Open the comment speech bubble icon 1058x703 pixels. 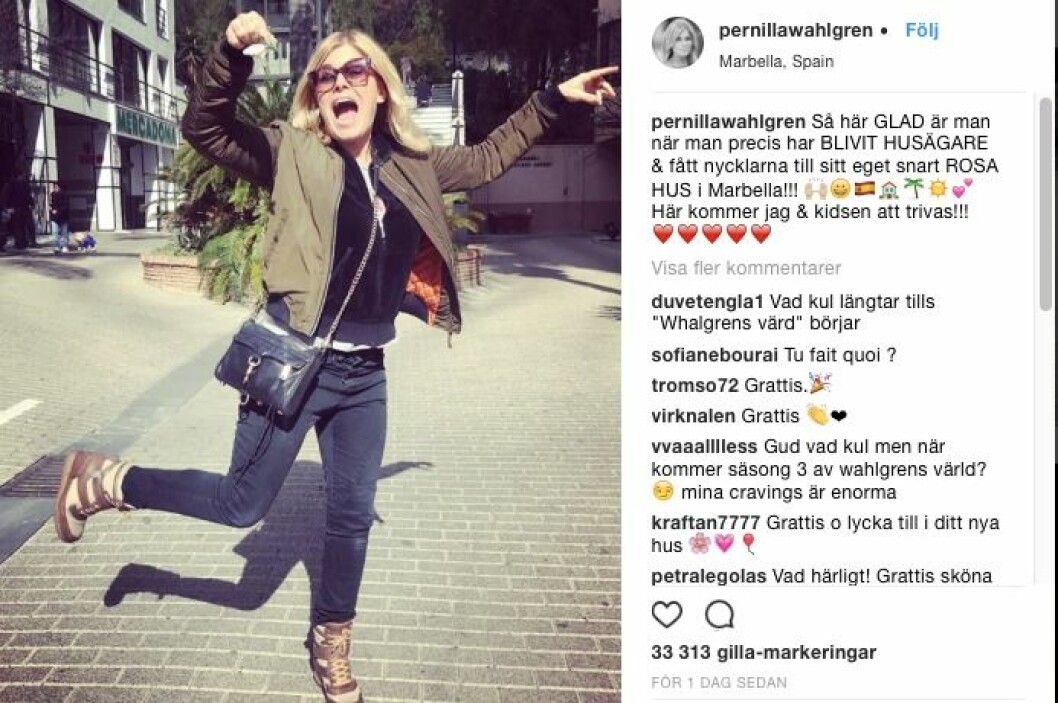click(x=719, y=615)
